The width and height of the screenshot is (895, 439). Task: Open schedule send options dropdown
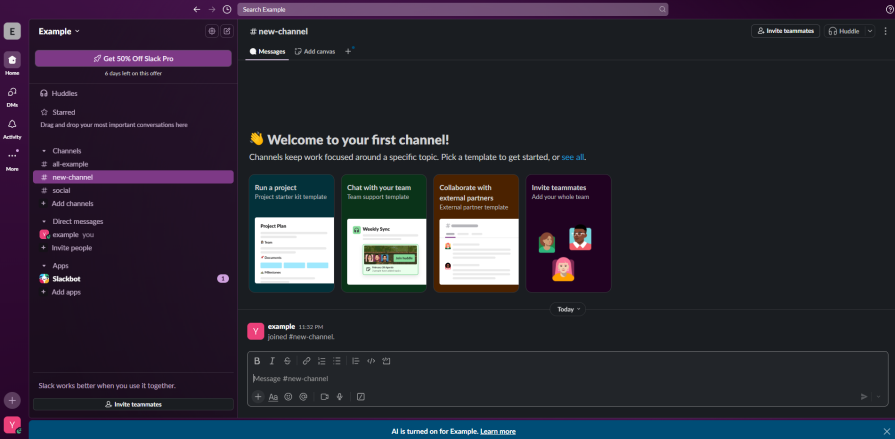[878, 397]
